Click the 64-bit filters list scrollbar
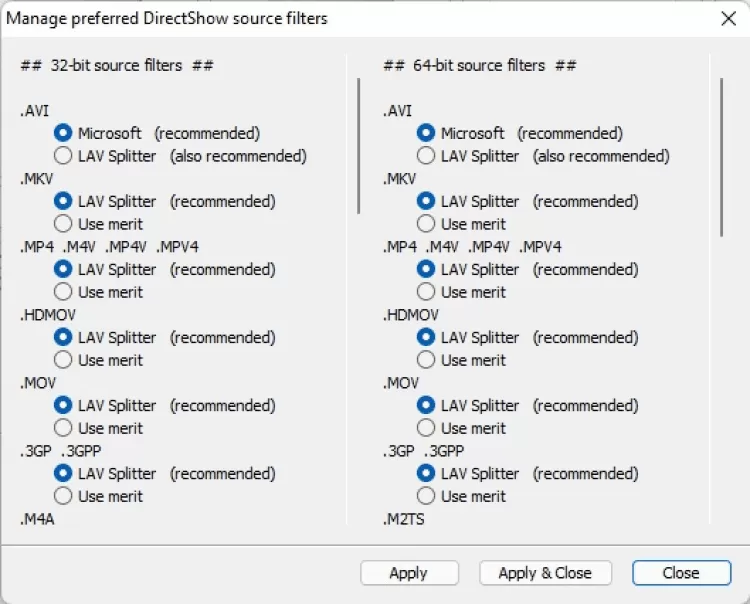Image resolution: width=750 pixels, height=604 pixels. pos(721,157)
